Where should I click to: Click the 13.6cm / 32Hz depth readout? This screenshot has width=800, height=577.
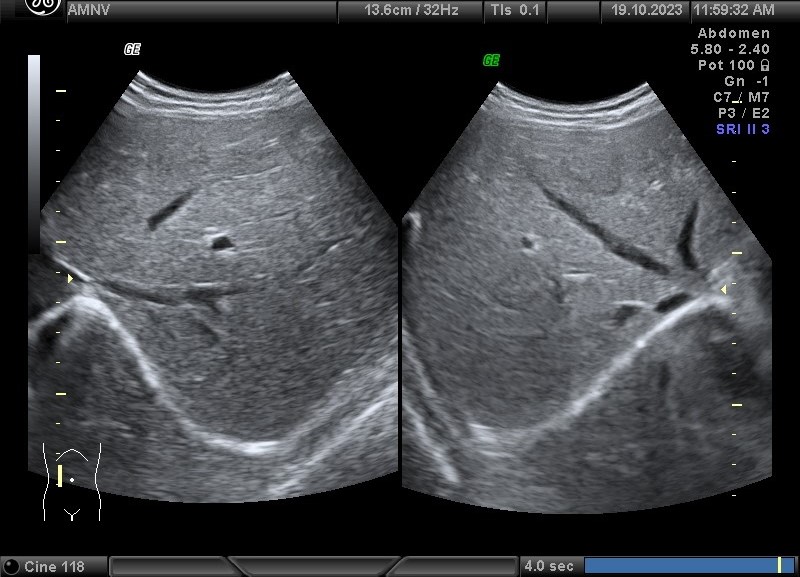pyautogui.click(x=411, y=10)
